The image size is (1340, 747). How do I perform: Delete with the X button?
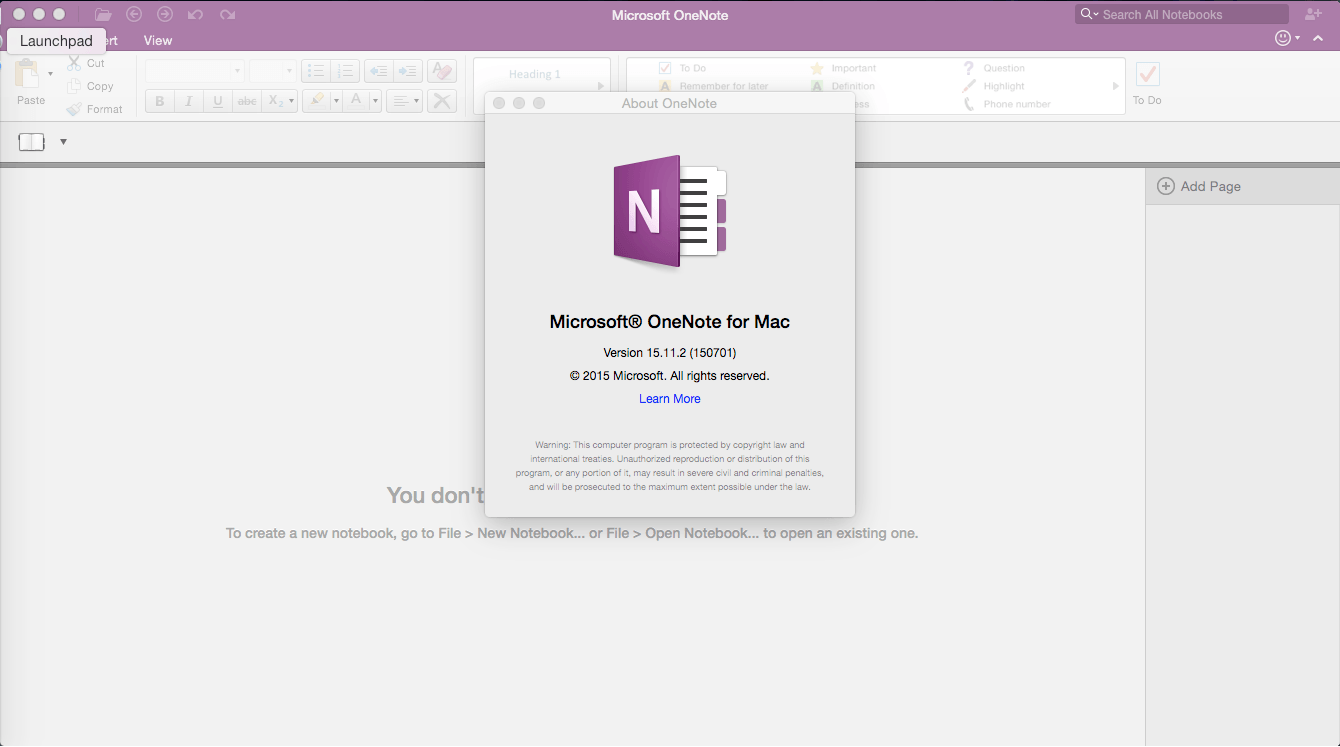click(x=442, y=101)
